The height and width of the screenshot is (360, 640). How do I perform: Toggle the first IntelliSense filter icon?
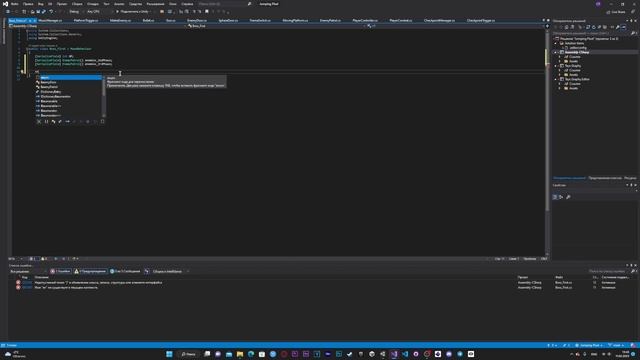[39, 121]
